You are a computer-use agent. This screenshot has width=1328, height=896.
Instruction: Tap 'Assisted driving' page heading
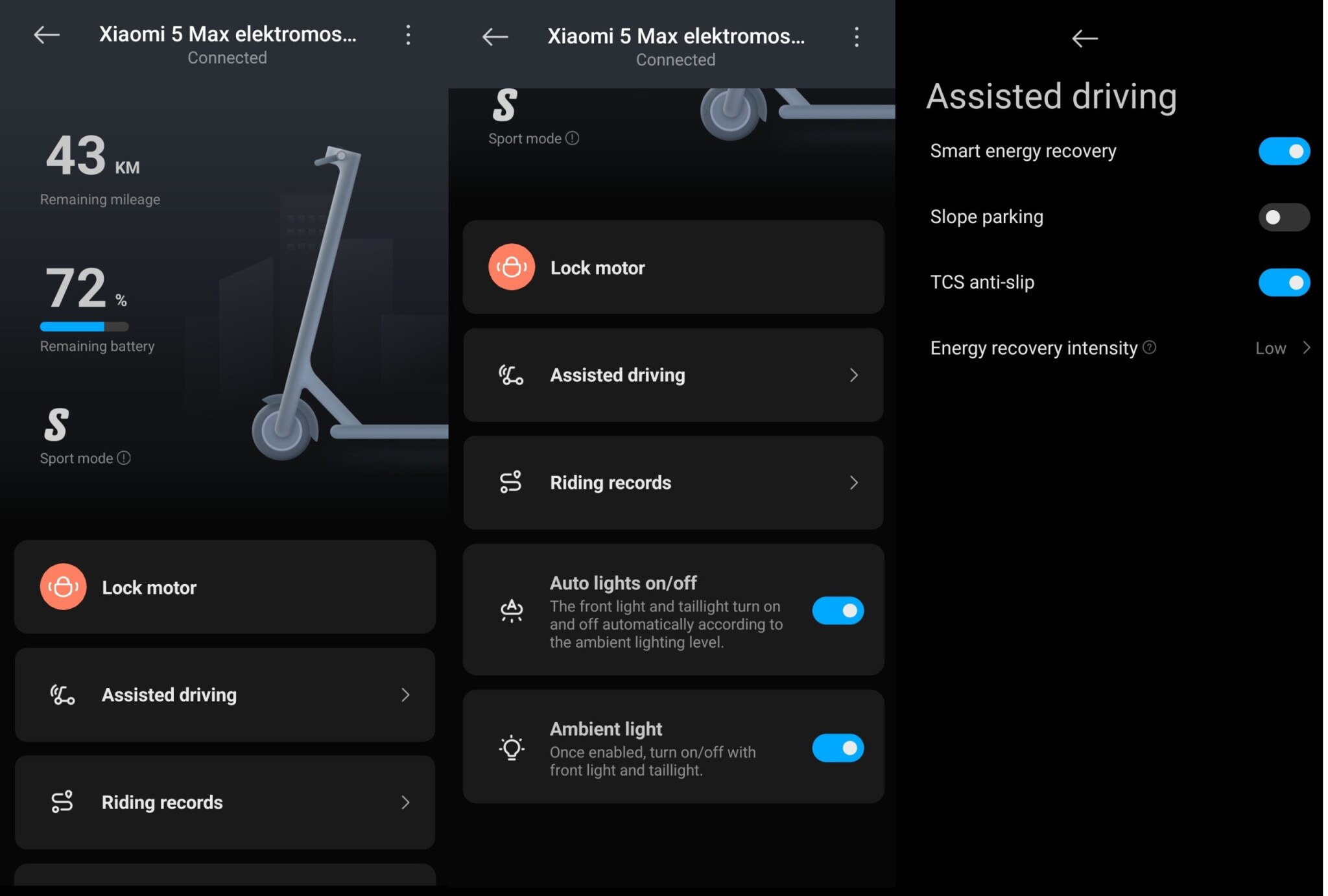click(x=1051, y=97)
